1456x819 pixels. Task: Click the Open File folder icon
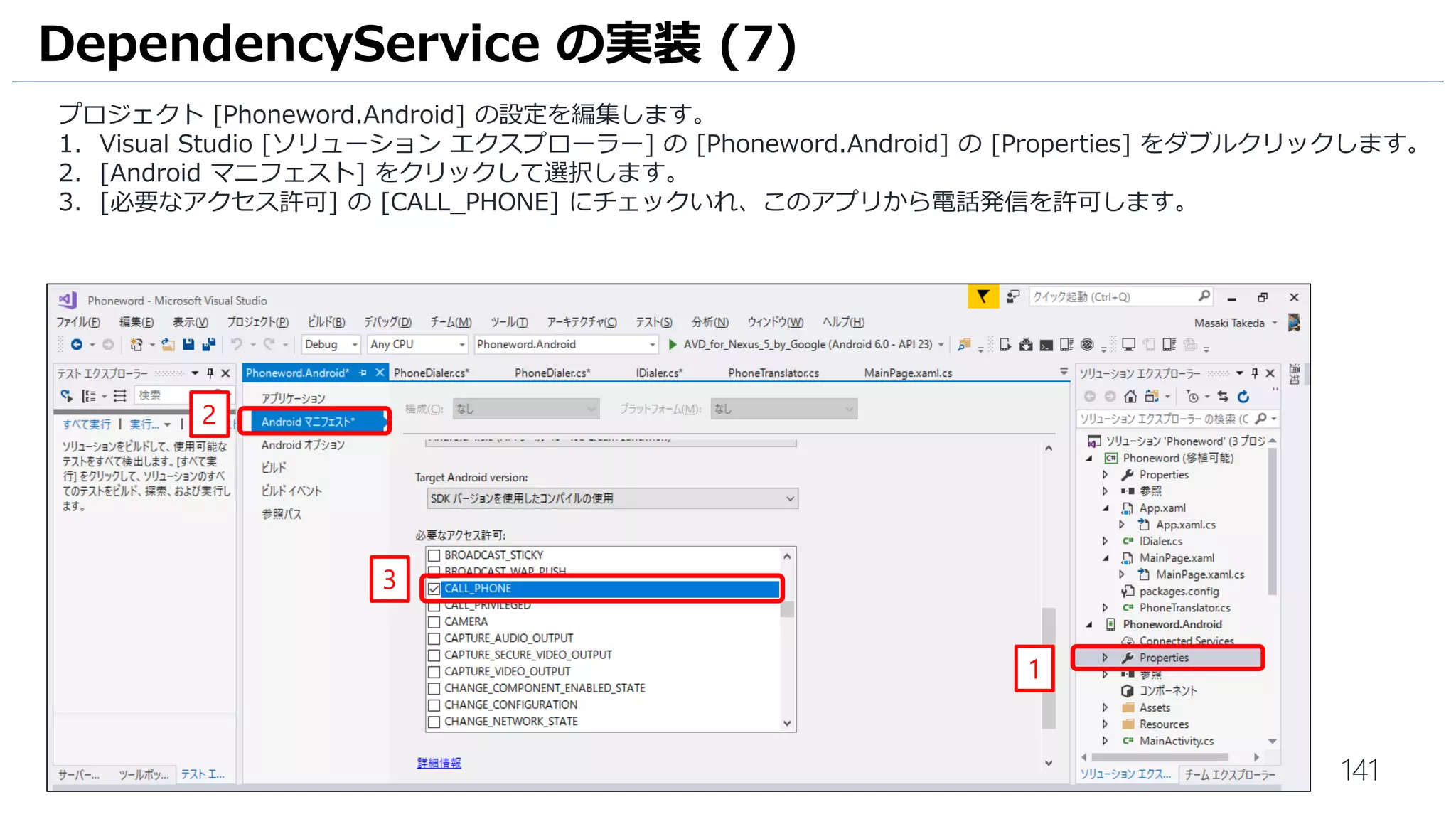tap(168, 345)
